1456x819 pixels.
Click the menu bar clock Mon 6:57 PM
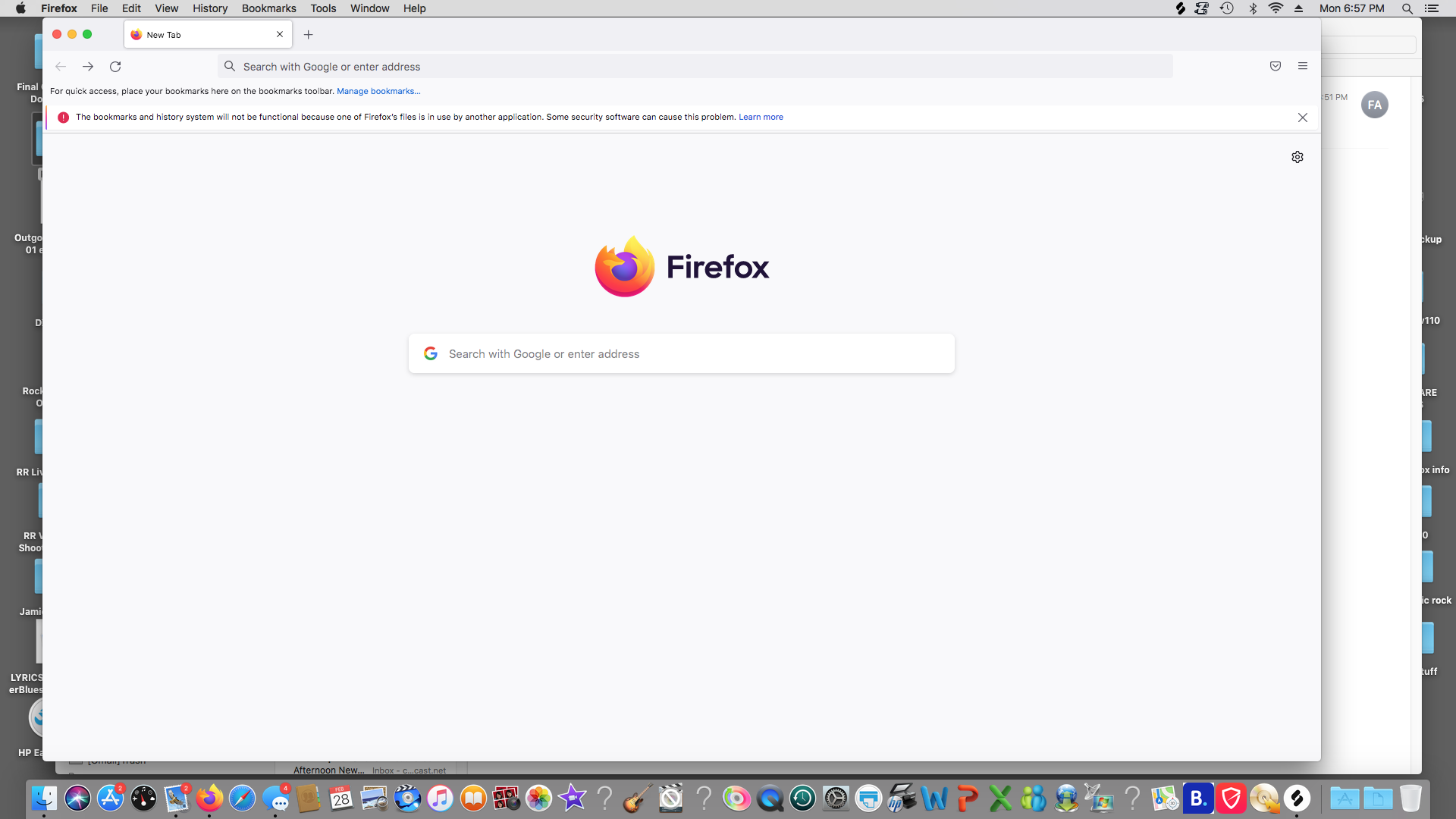[1351, 8]
